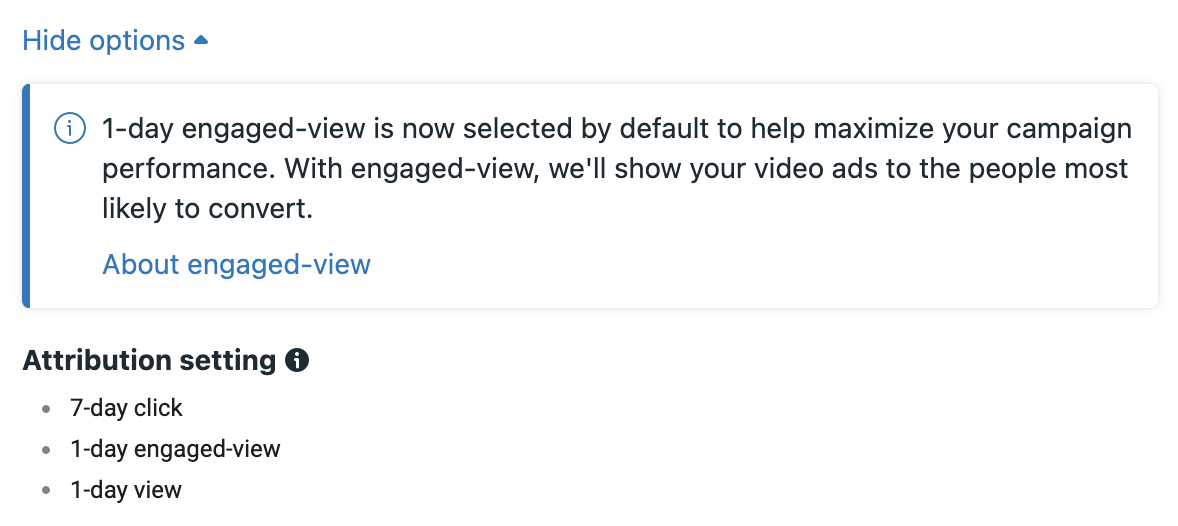The image size is (1178, 526).
Task: Collapse the section via "Hide options" link
Action: tap(104, 40)
